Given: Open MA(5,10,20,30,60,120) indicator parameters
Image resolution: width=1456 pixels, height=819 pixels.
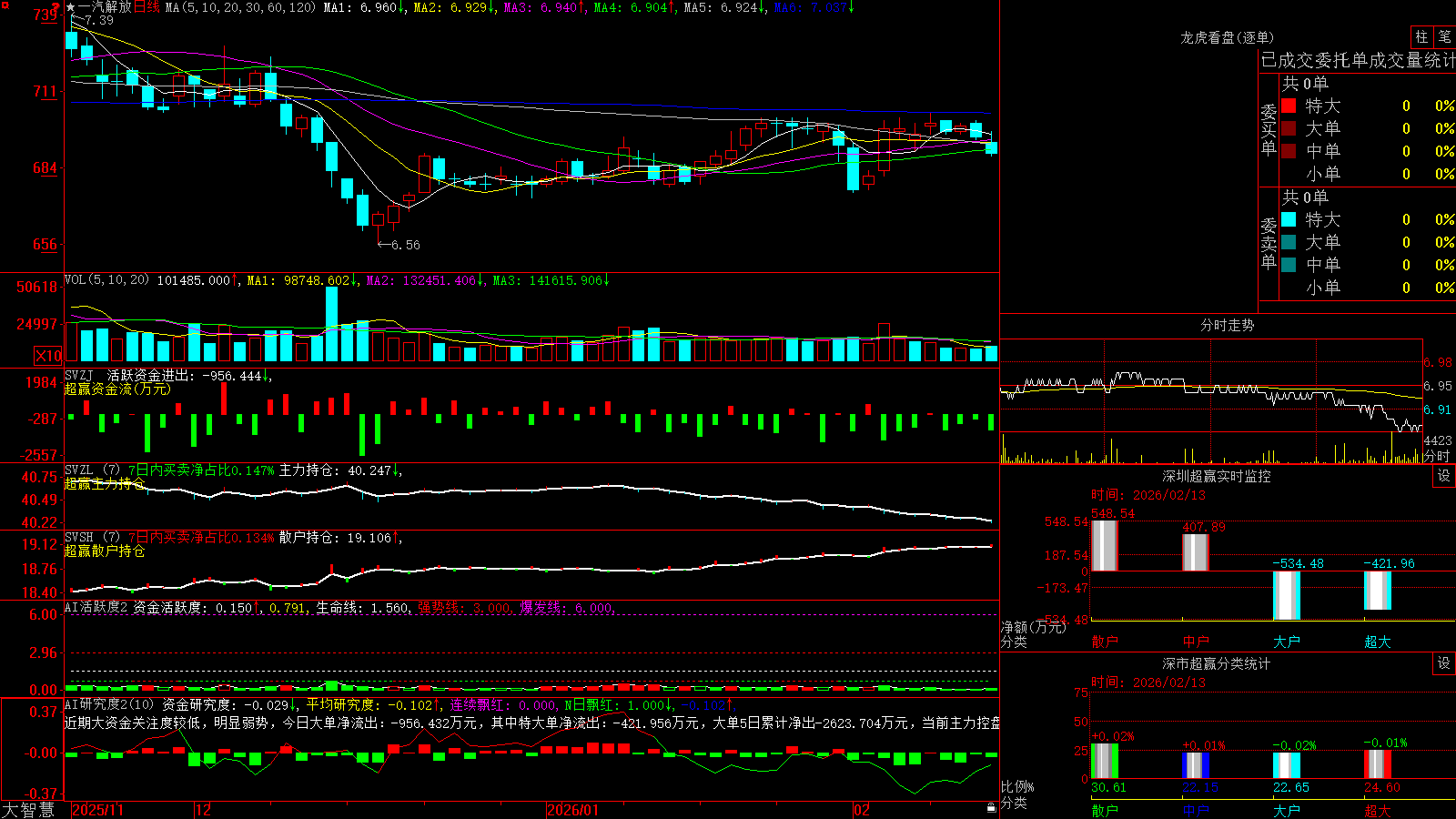Looking at the screenshot, I should (240, 7).
